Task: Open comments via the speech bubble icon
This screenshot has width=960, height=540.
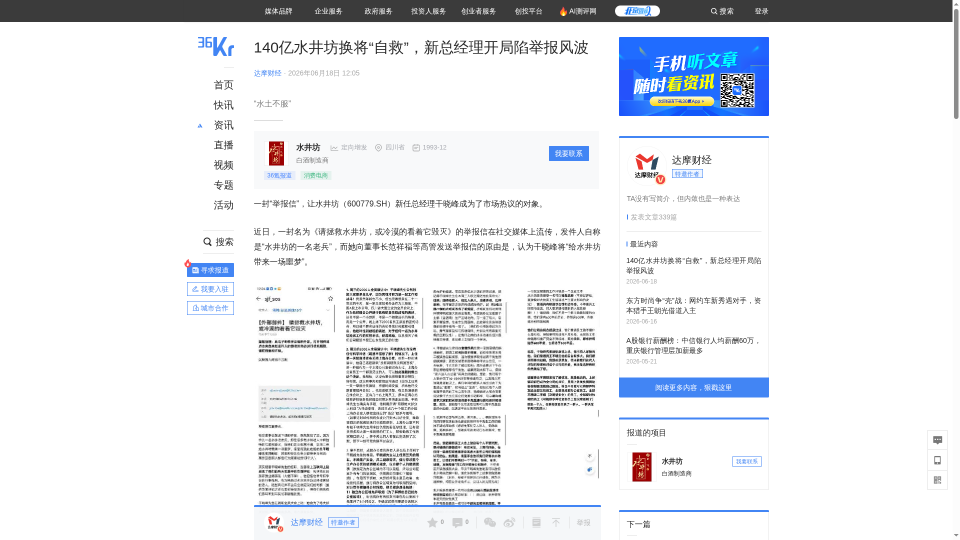Action: [x=457, y=522]
